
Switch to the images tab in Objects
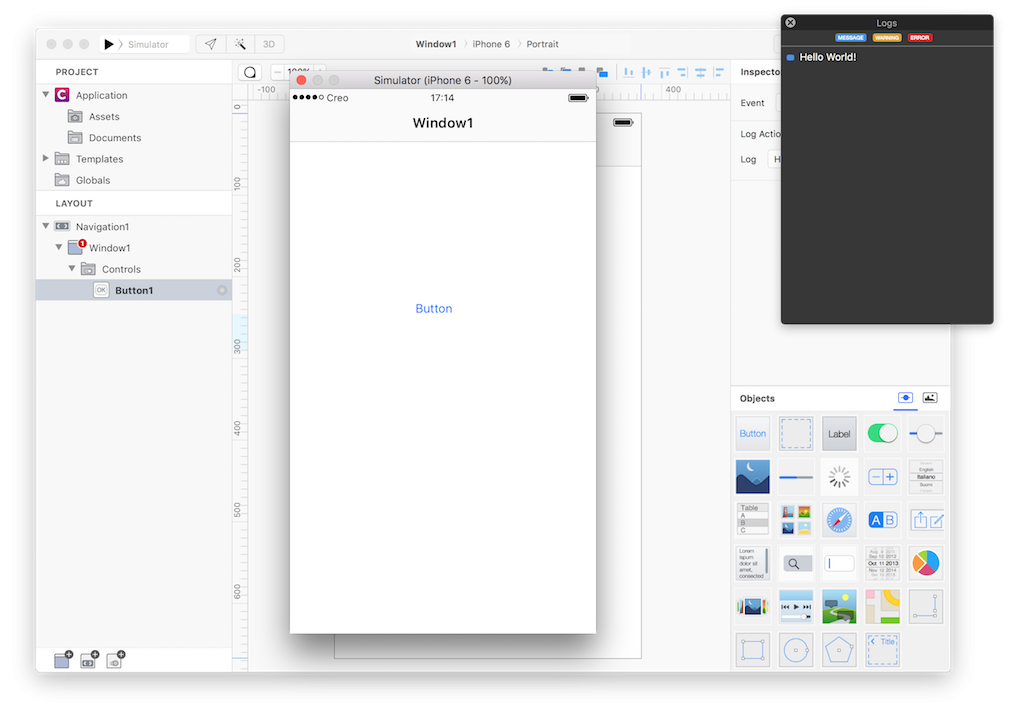(930, 398)
